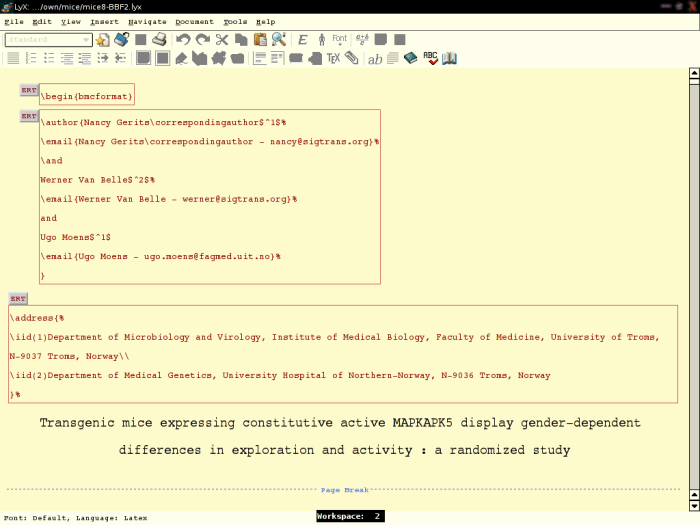Open the Standard paragraph style dropdown
This screenshot has height=525, width=700.
[x=49, y=40]
